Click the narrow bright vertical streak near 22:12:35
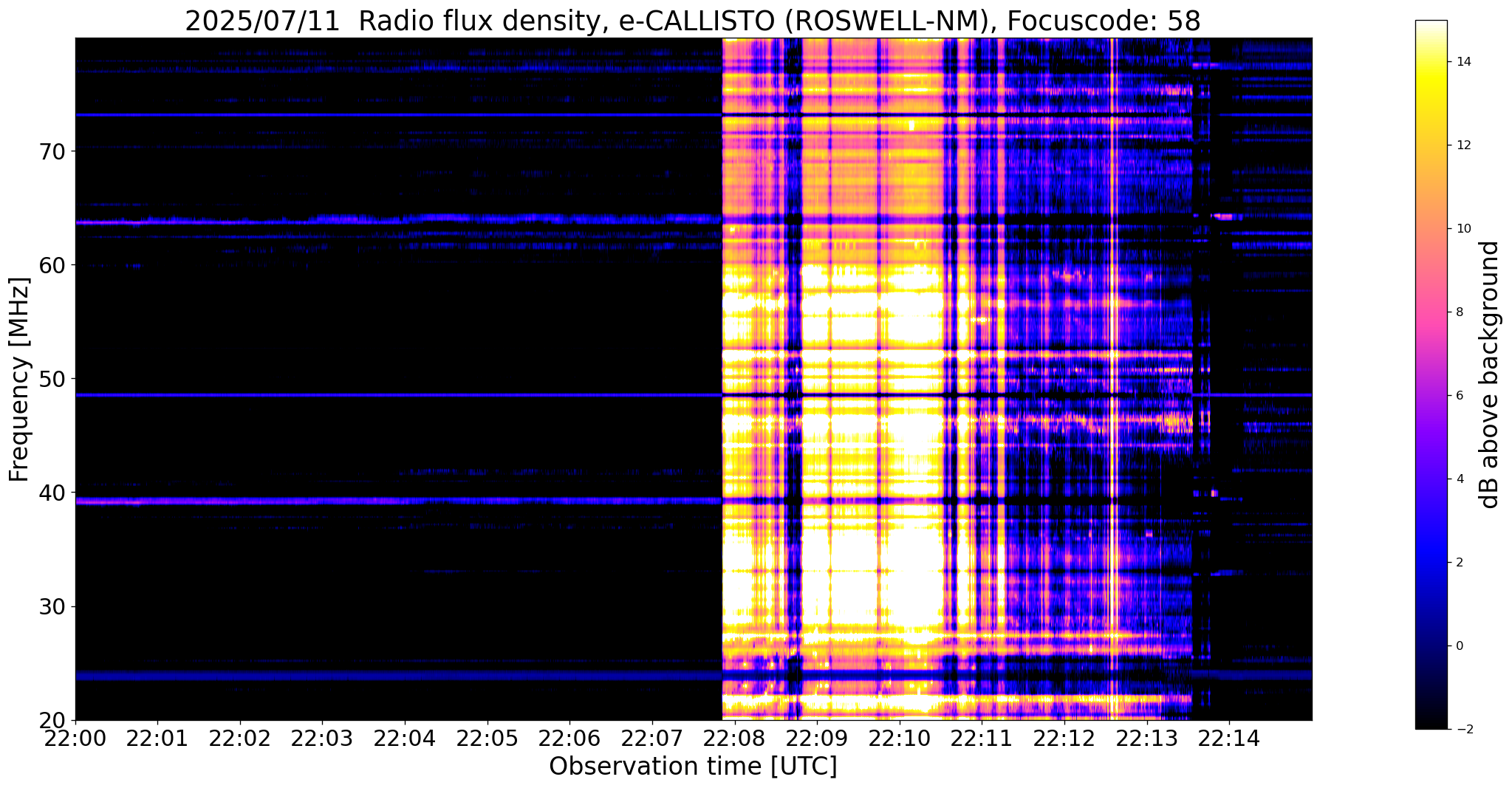This screenshot has height=788, width=1512. coord(1113,379)
